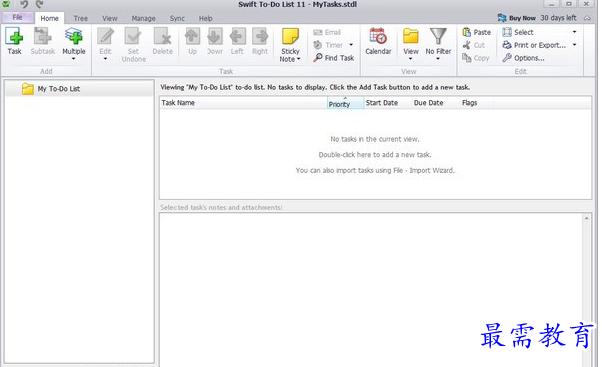Click the Select icon
Screen dimensions: 602x367
(507, 32)
